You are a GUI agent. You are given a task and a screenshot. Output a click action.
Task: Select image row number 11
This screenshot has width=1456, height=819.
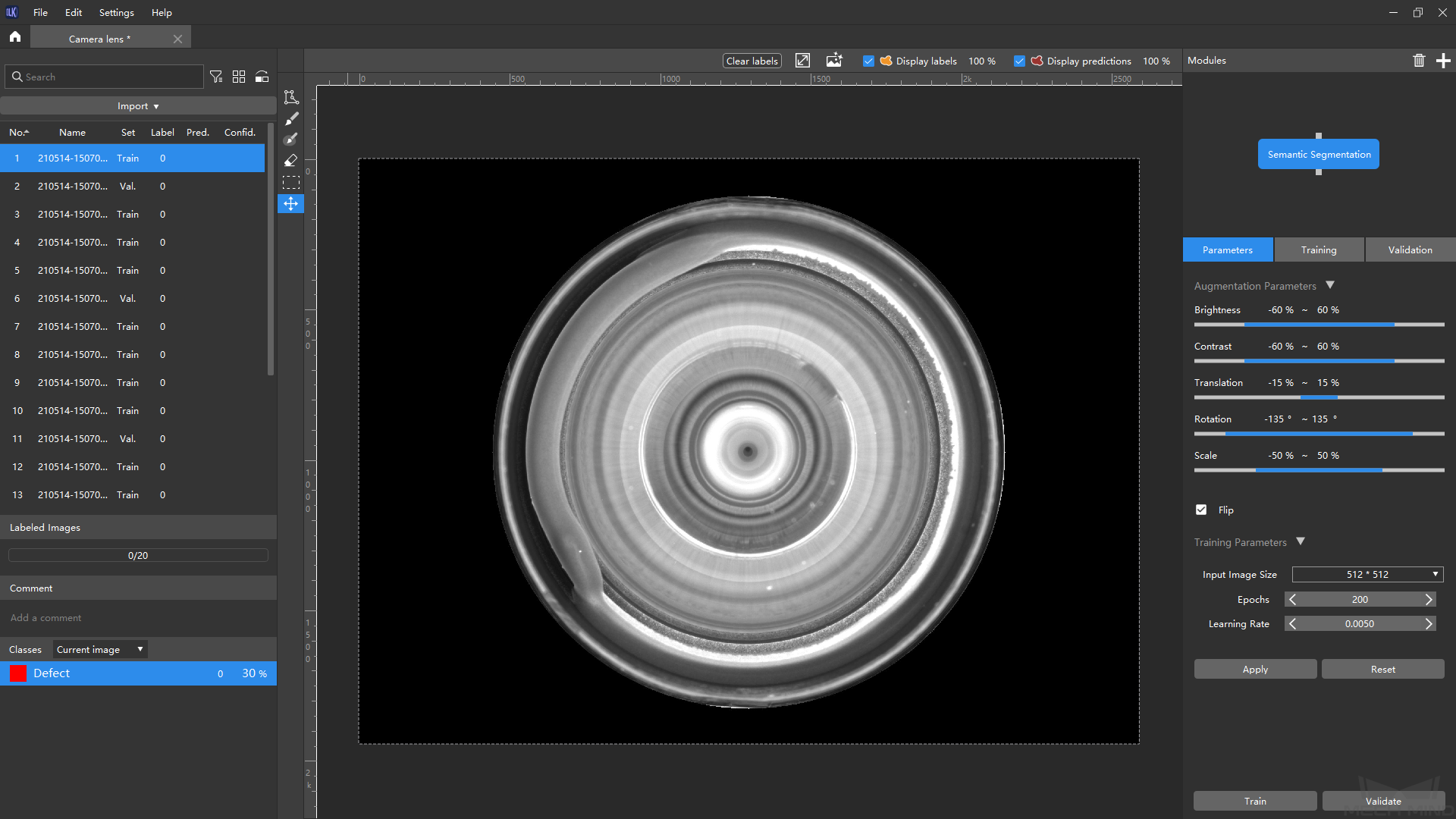133,438
